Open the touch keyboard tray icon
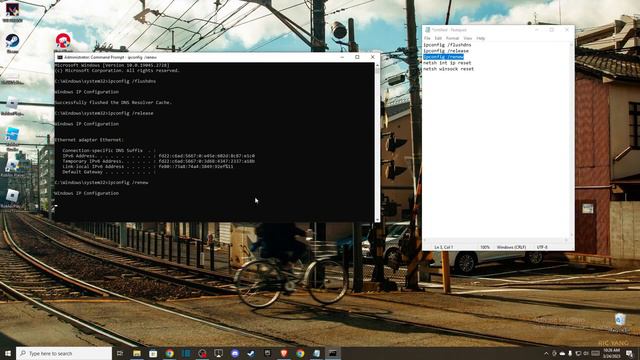 click(x=595, y=353)
